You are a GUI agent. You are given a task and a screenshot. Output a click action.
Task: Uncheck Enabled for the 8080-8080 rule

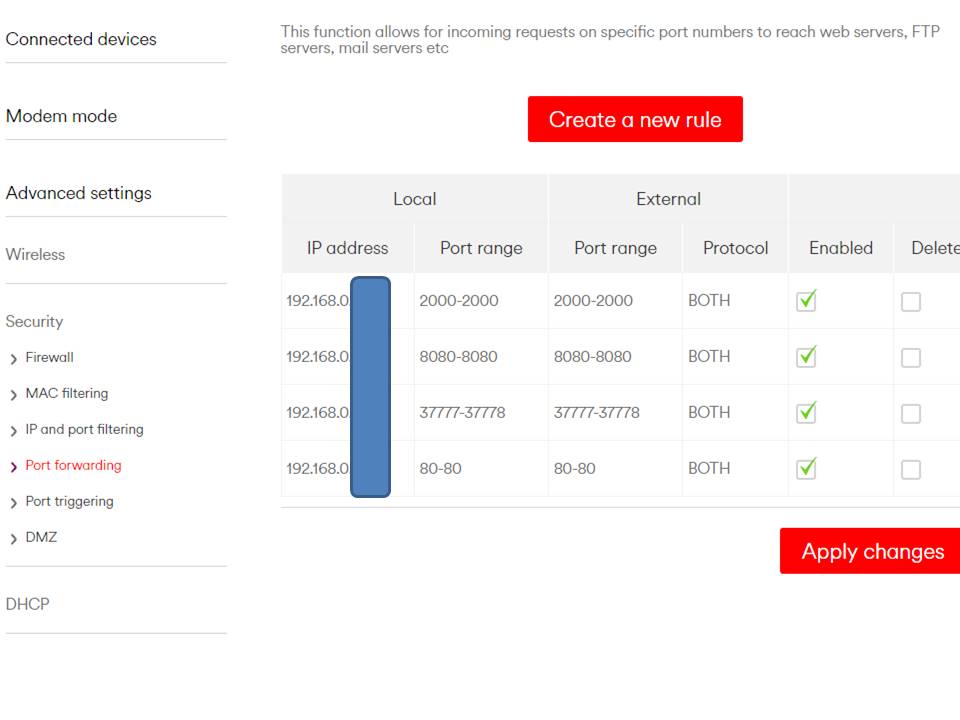point(806,357)
